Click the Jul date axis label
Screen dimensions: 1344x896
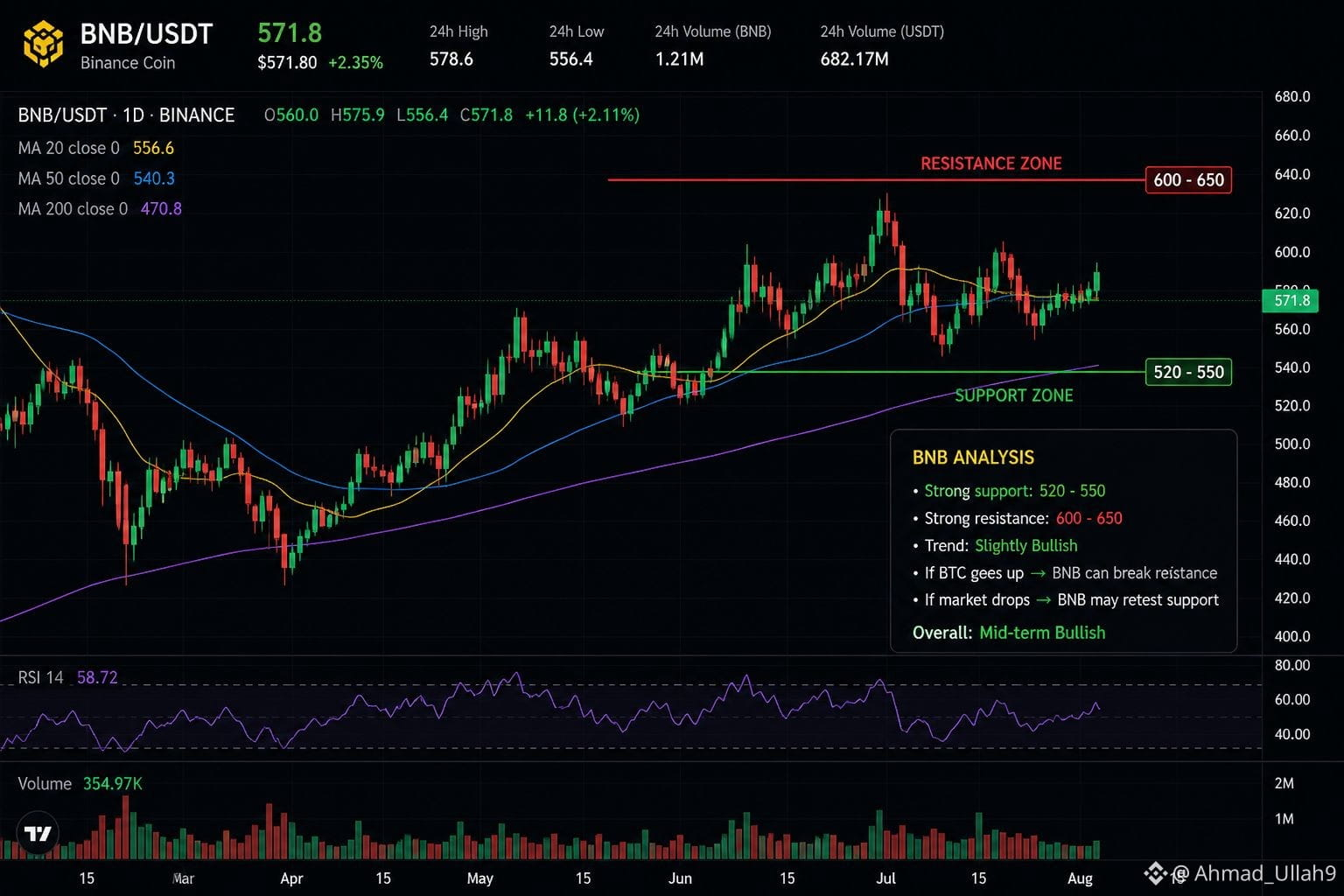click(x=886, y=878)
